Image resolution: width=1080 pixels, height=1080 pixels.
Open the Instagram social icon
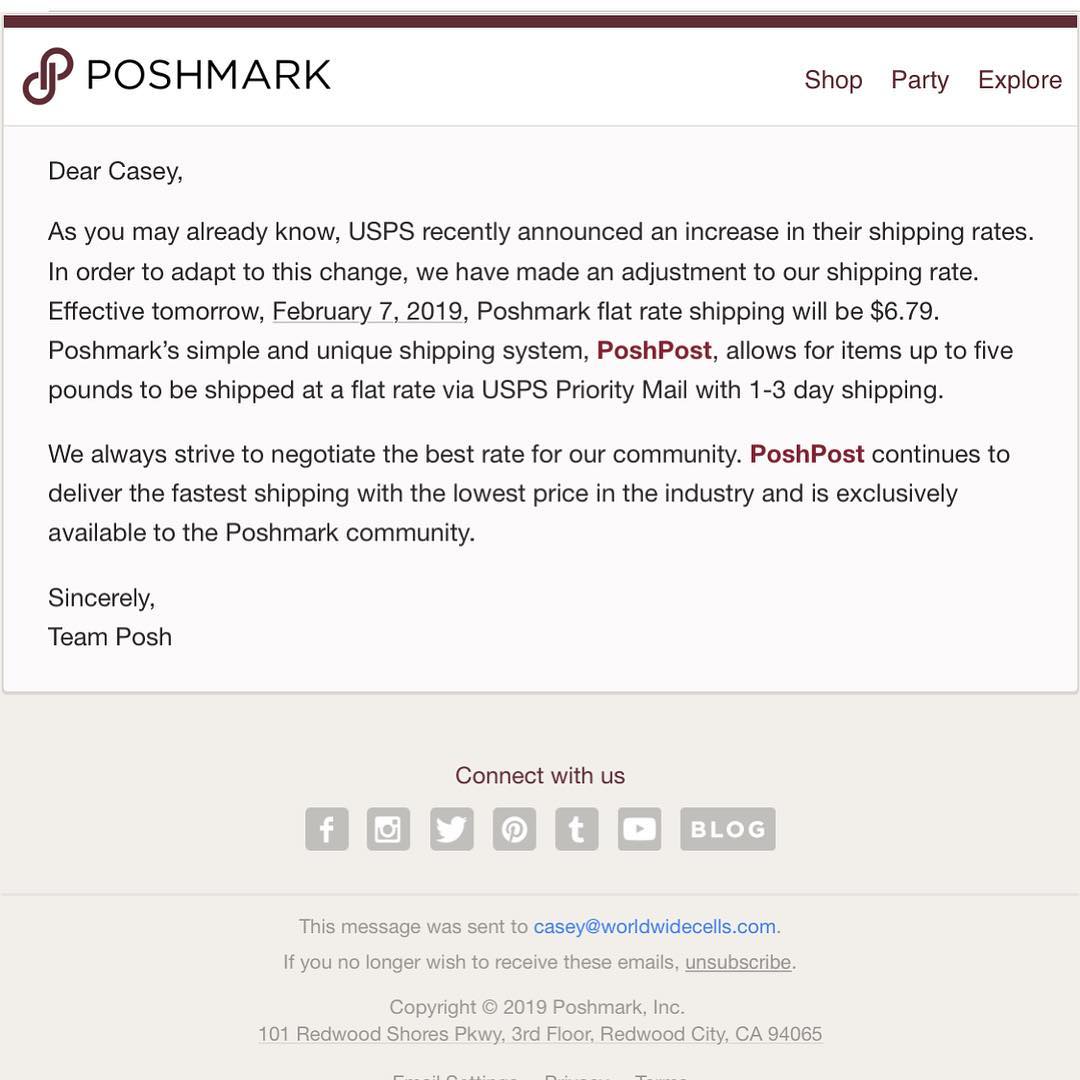(x=388, y=829)
